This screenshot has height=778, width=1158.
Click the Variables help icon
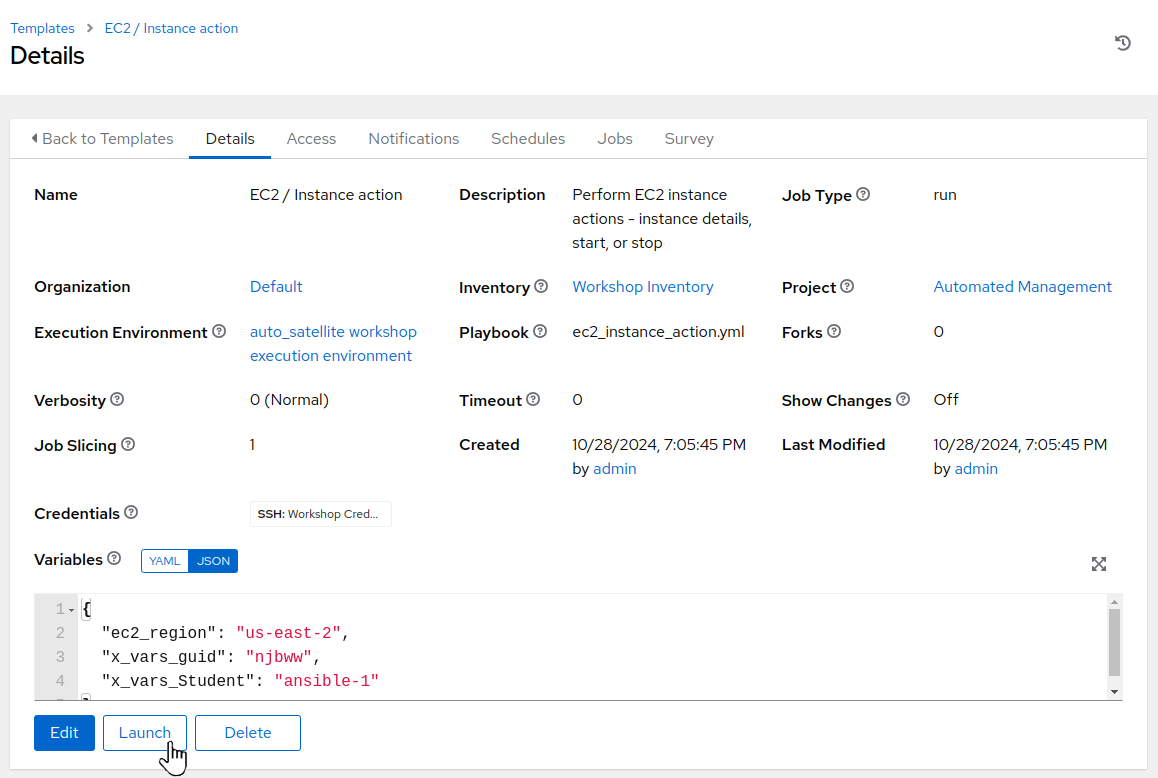coord(114,558)
